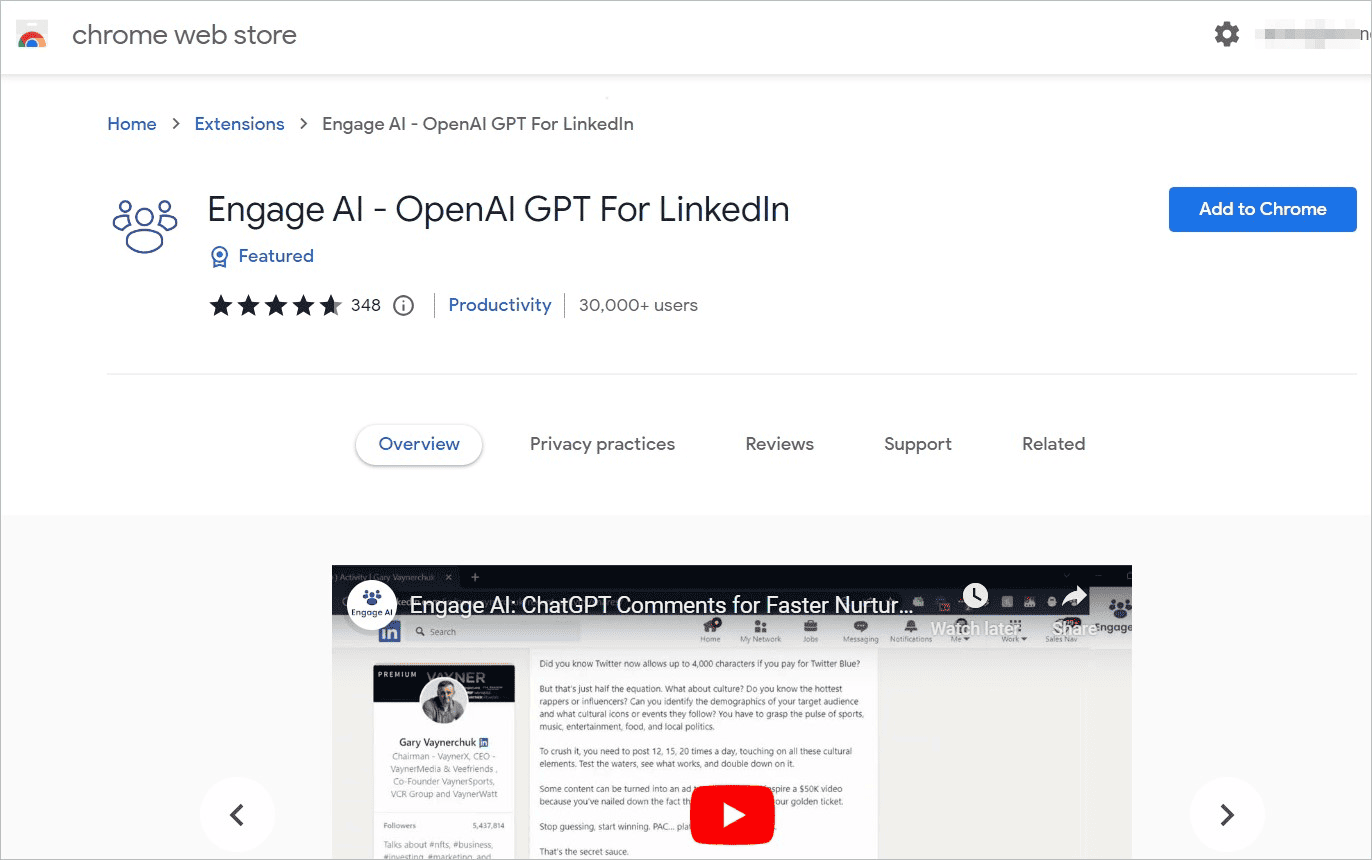Go to previous screenshot with left arrow
Viewport: 1372px width, 860px height.
tap(237, 815)
